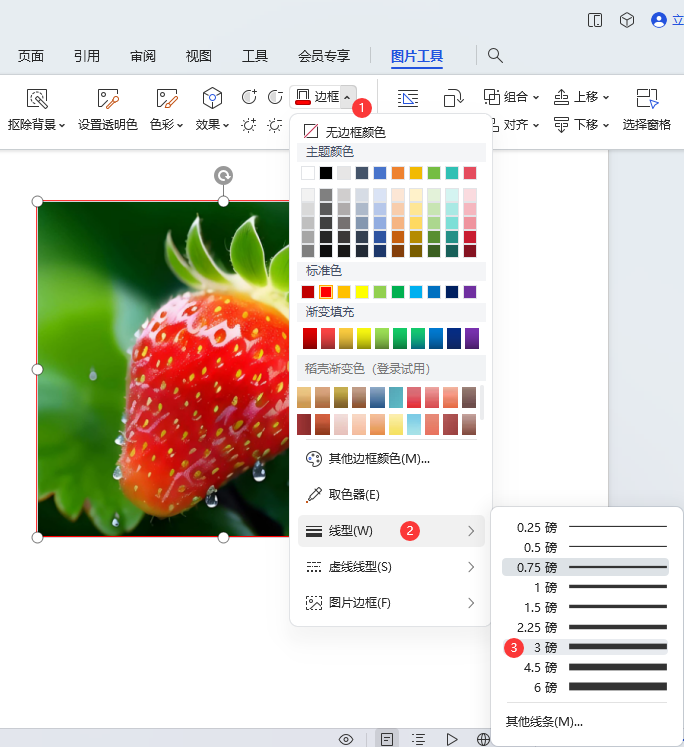Open the Group (组合) dropdown

coord(511,97)
